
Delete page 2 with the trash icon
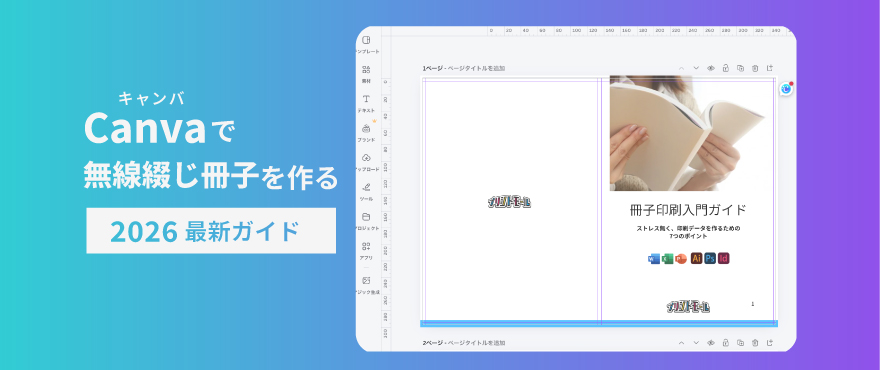[755, 342]
